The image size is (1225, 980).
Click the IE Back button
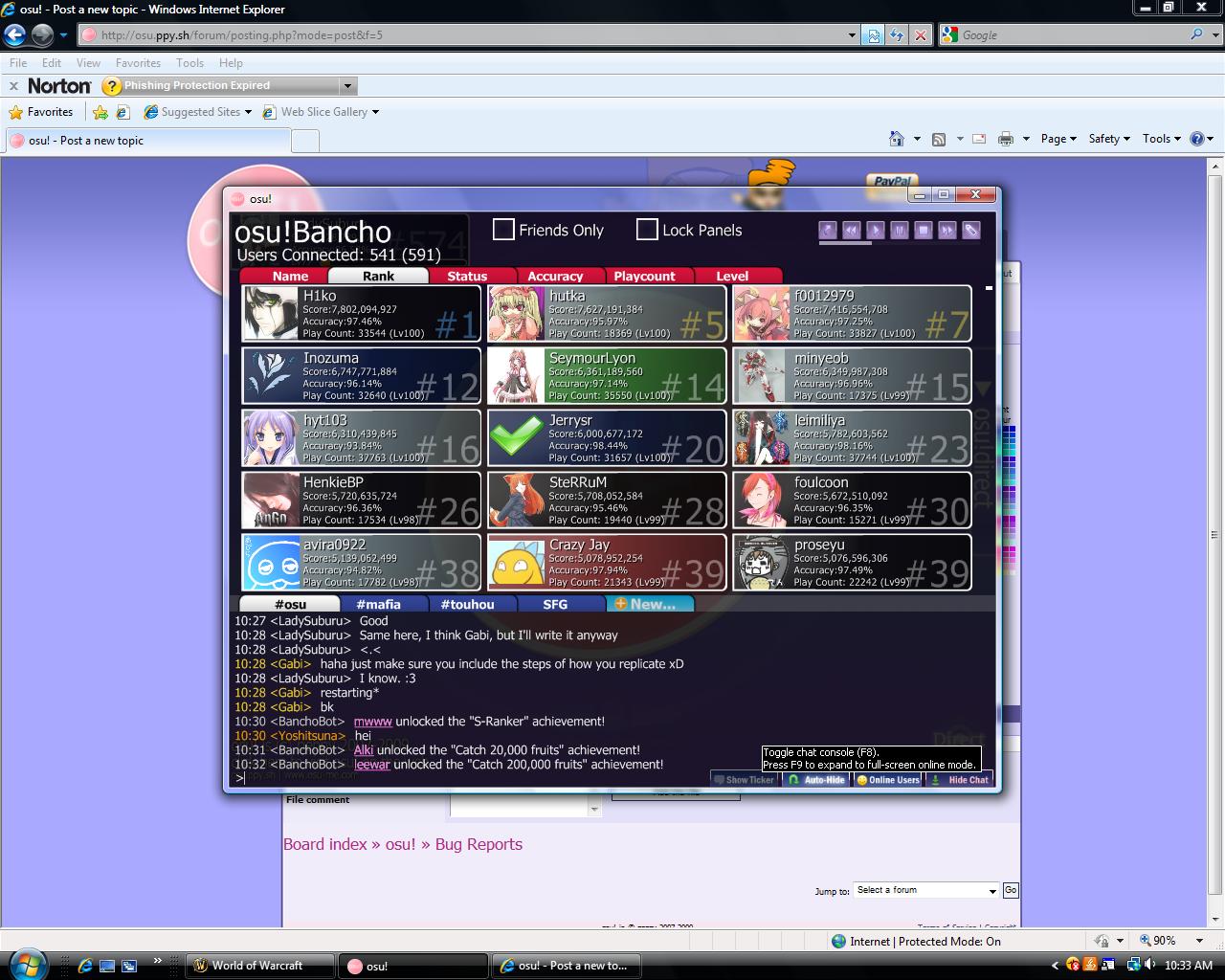point(14,35)
